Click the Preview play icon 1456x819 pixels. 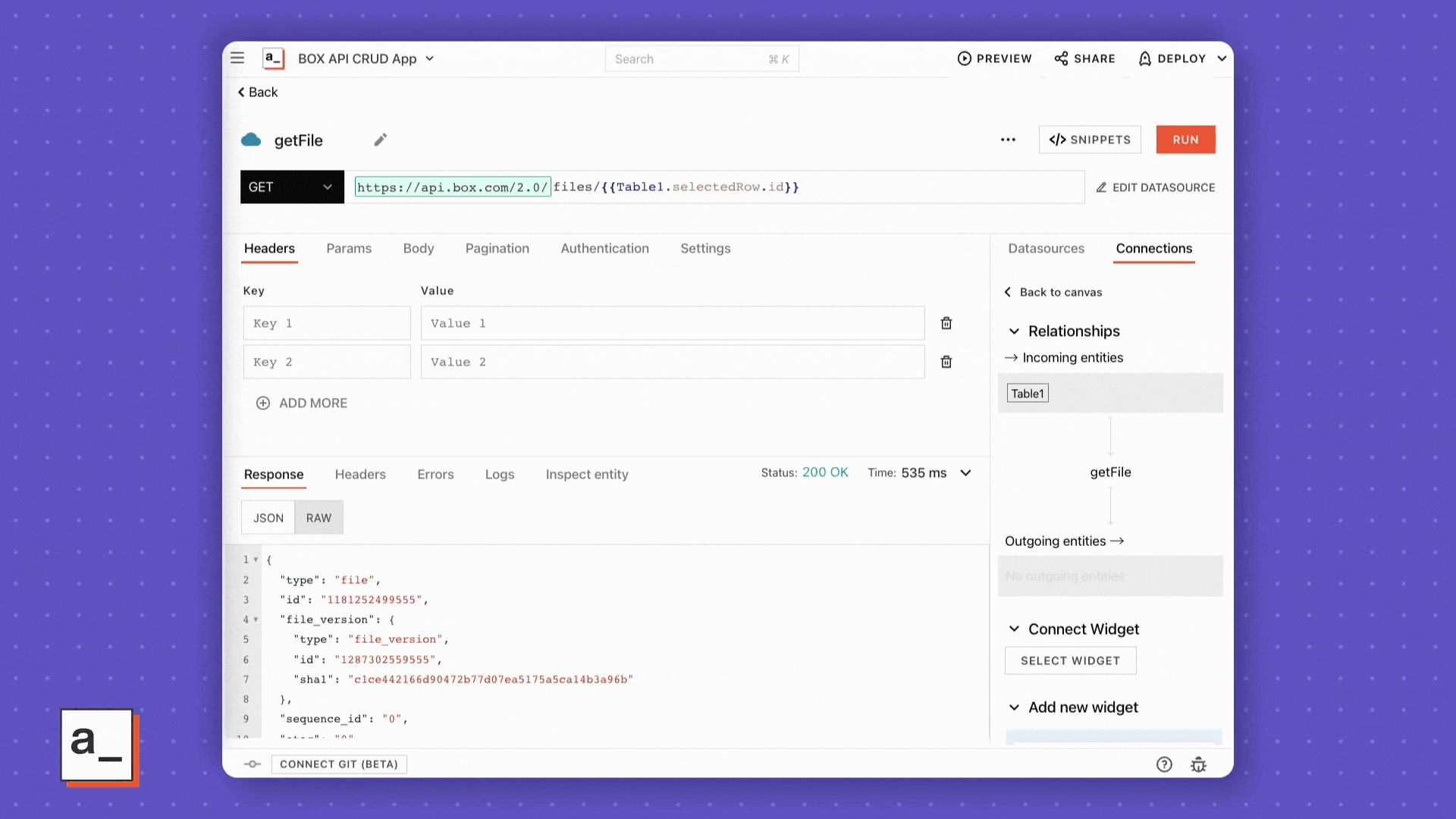tap(964, 58)
